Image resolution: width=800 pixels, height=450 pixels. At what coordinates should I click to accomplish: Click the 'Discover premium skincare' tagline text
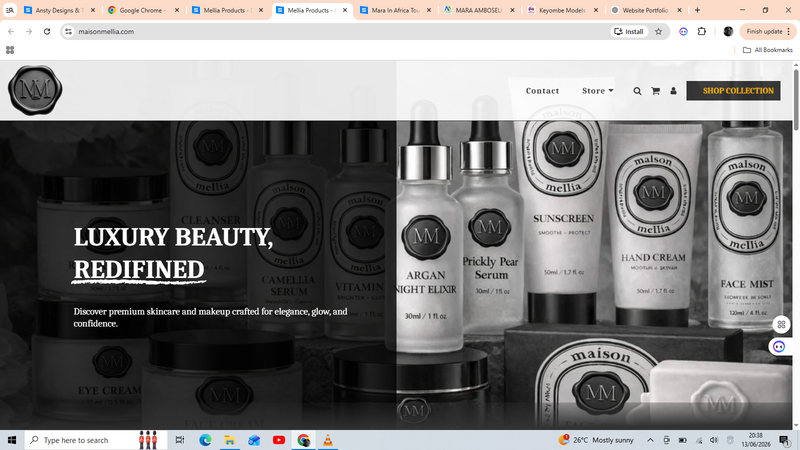210,317
